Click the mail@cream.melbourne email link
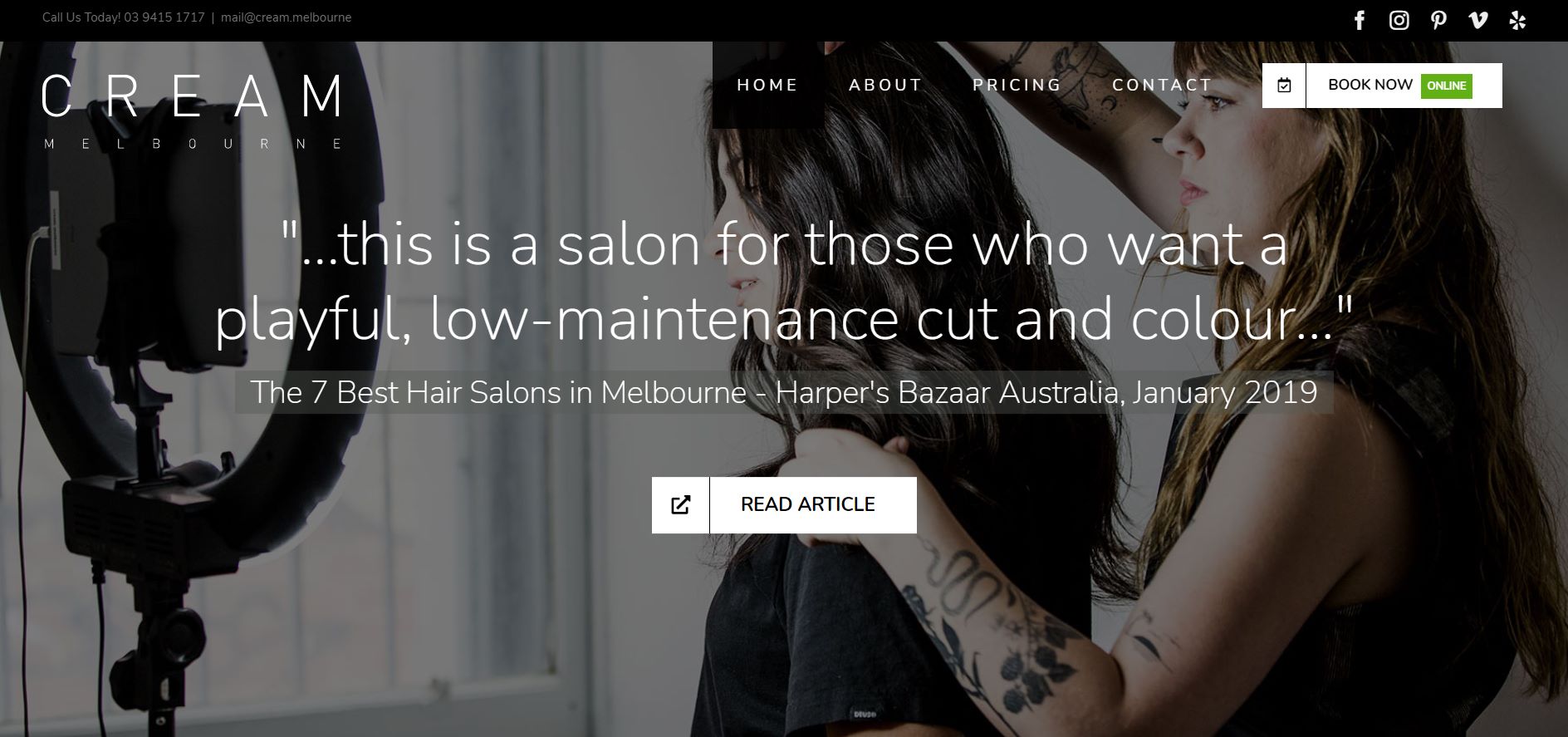 pyautogui.click(x=287, y=17)
